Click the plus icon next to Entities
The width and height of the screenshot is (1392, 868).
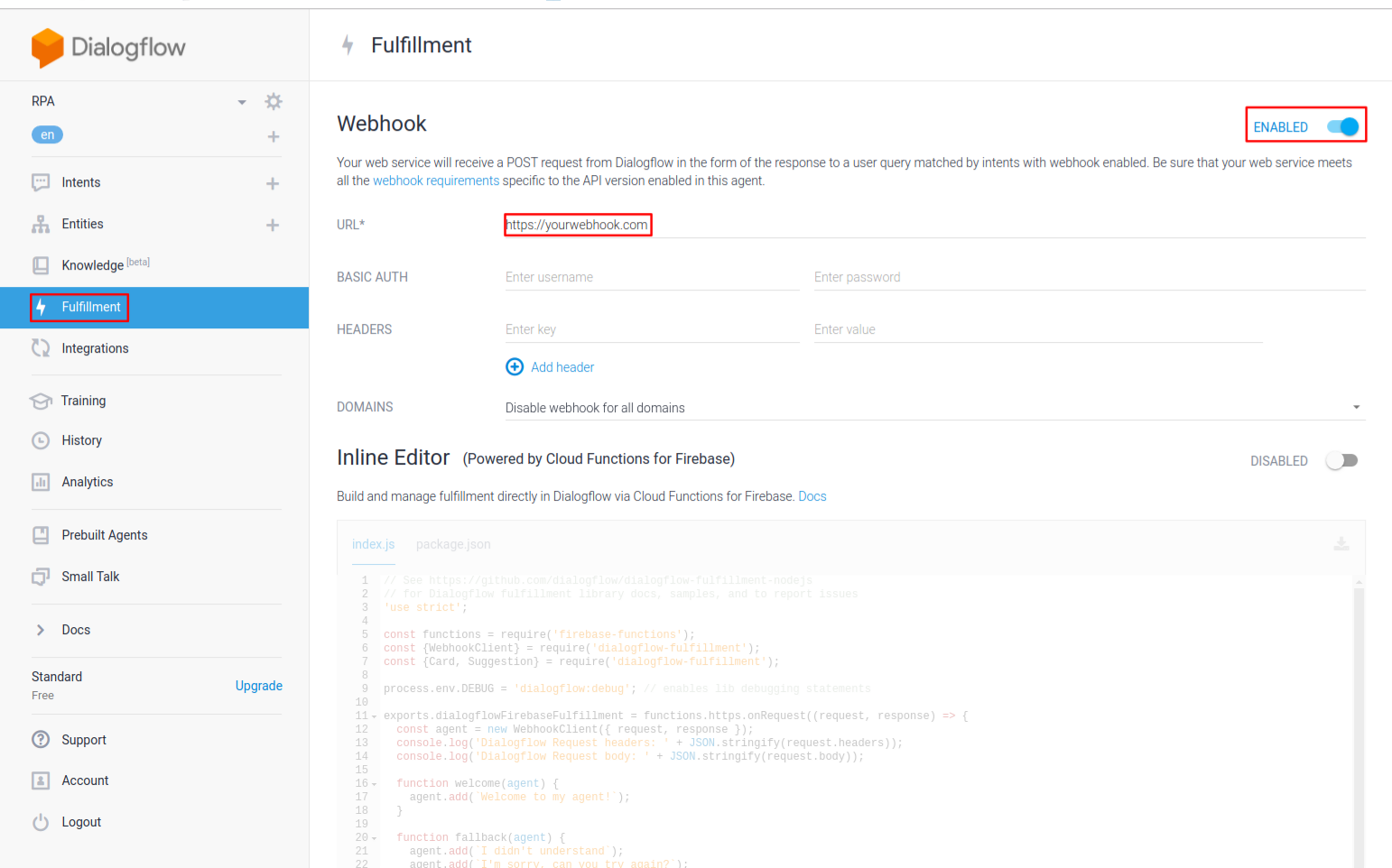[x=273, y=225]
